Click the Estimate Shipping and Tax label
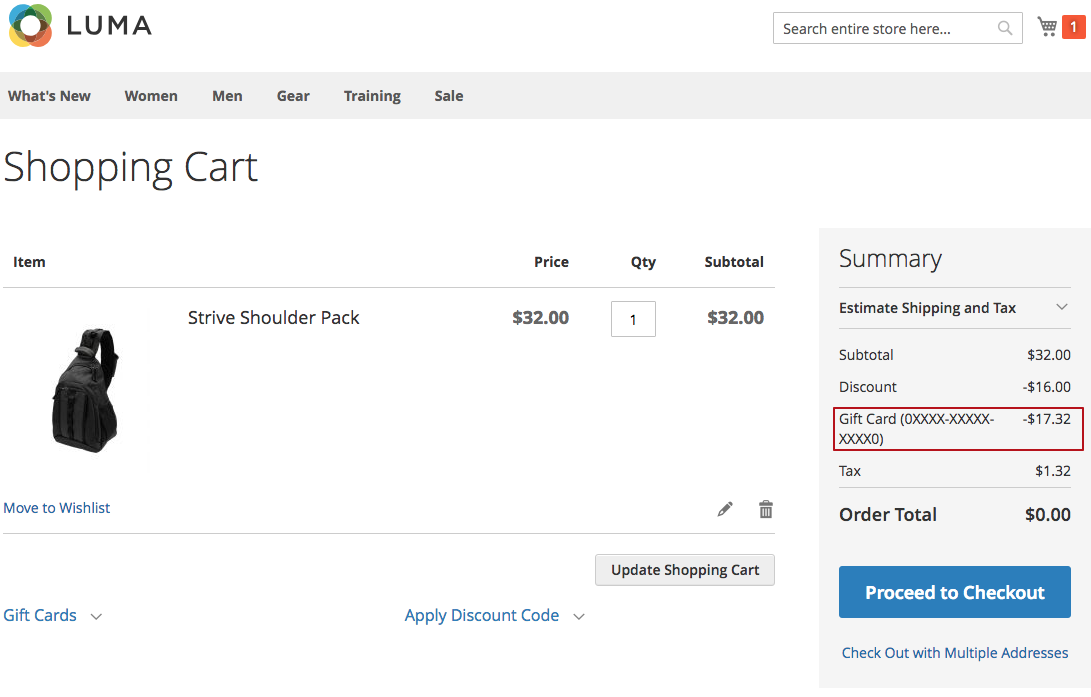Screen dimensions: 1091x697 (927, 307)
